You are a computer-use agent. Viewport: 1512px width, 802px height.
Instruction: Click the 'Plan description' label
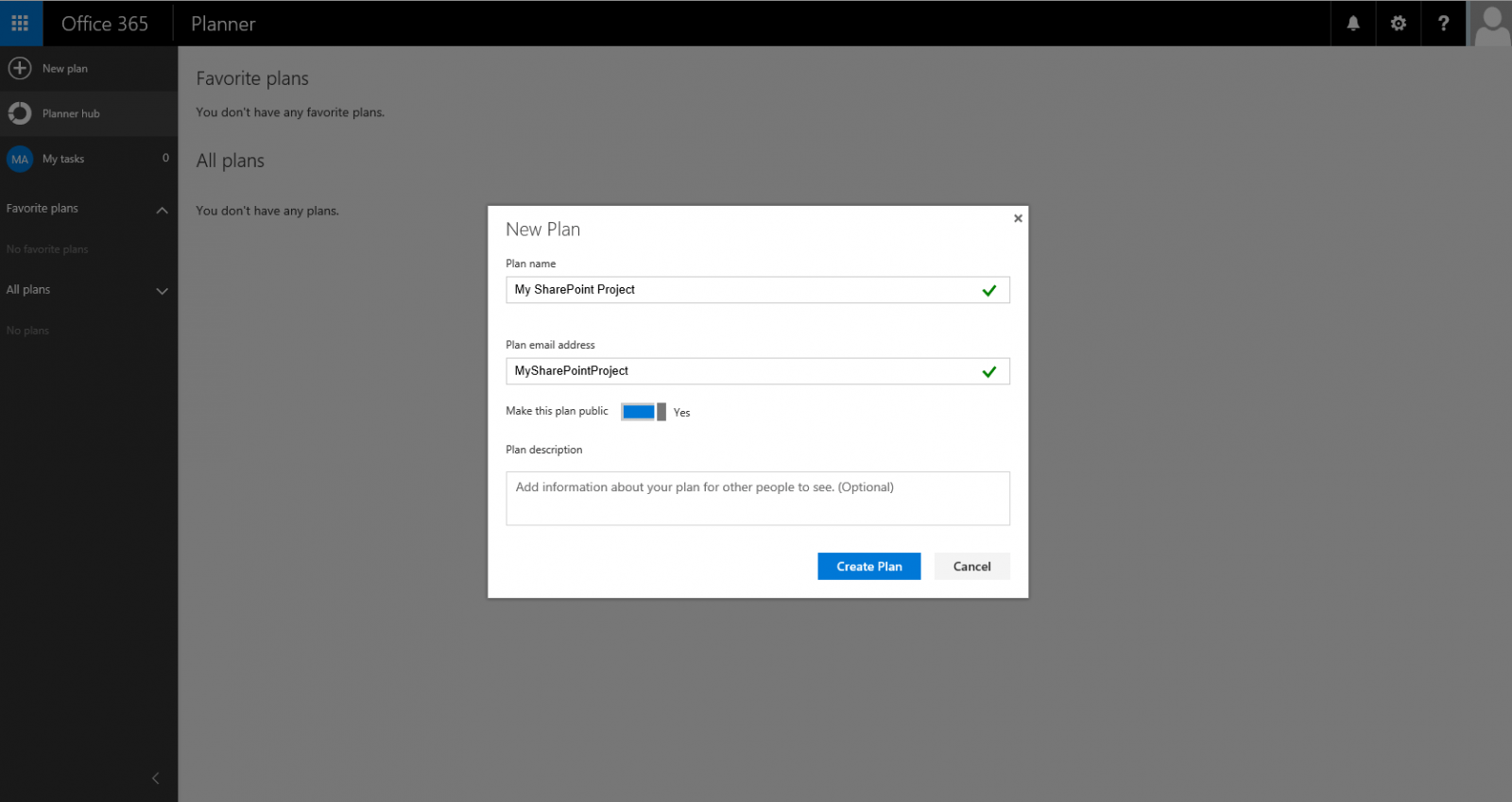pyautogui.click(x=544, y=450)
